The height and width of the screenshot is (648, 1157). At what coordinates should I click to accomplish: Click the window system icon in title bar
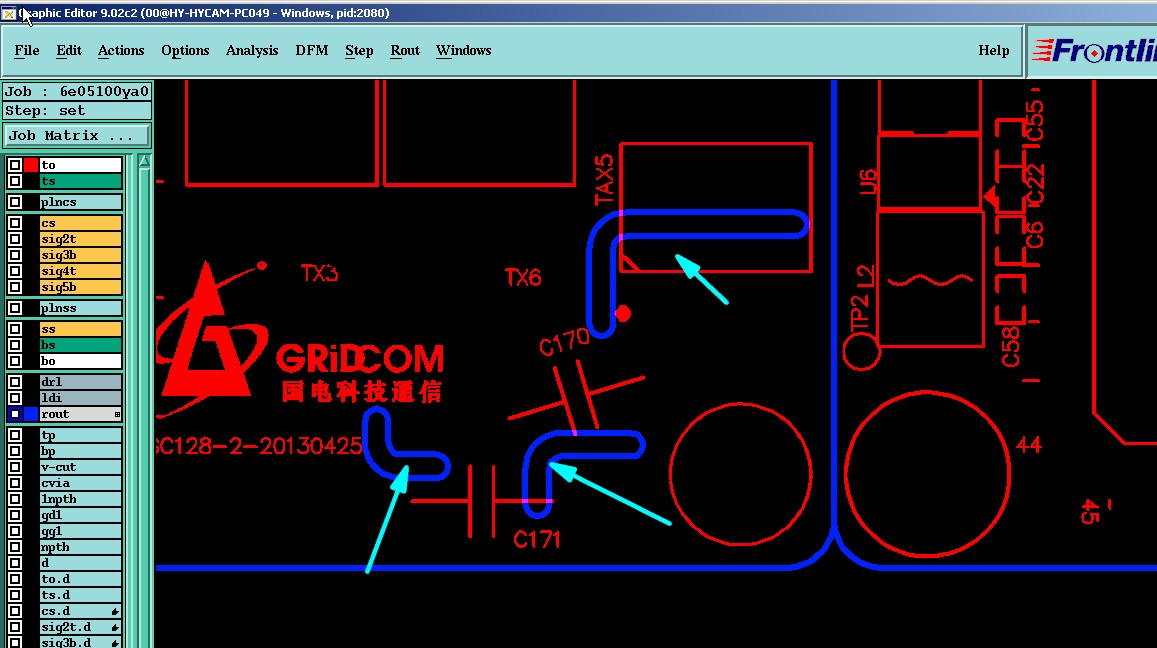click(x=8, y=13)
